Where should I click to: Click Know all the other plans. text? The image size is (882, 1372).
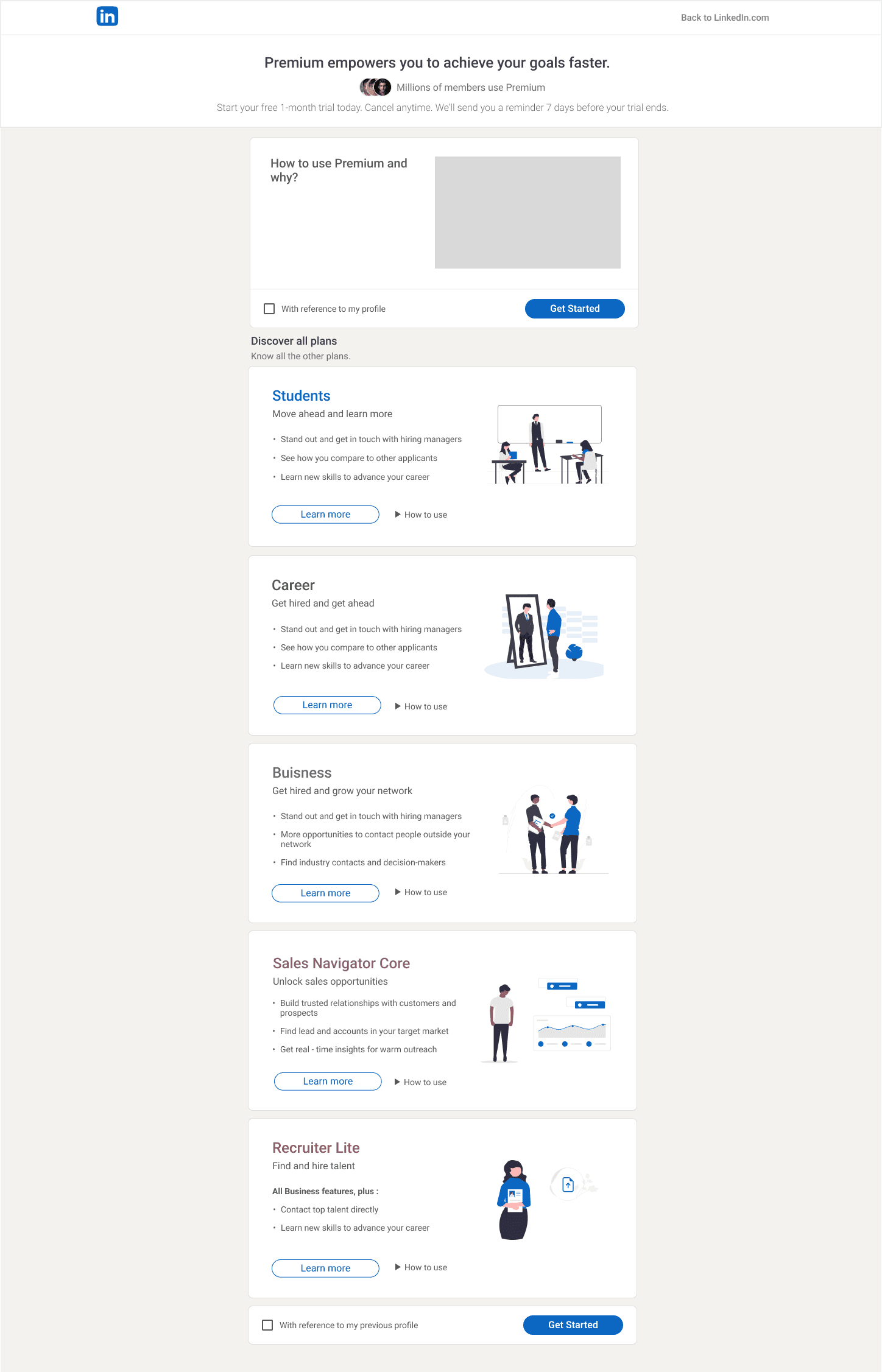tap(300, 356)
